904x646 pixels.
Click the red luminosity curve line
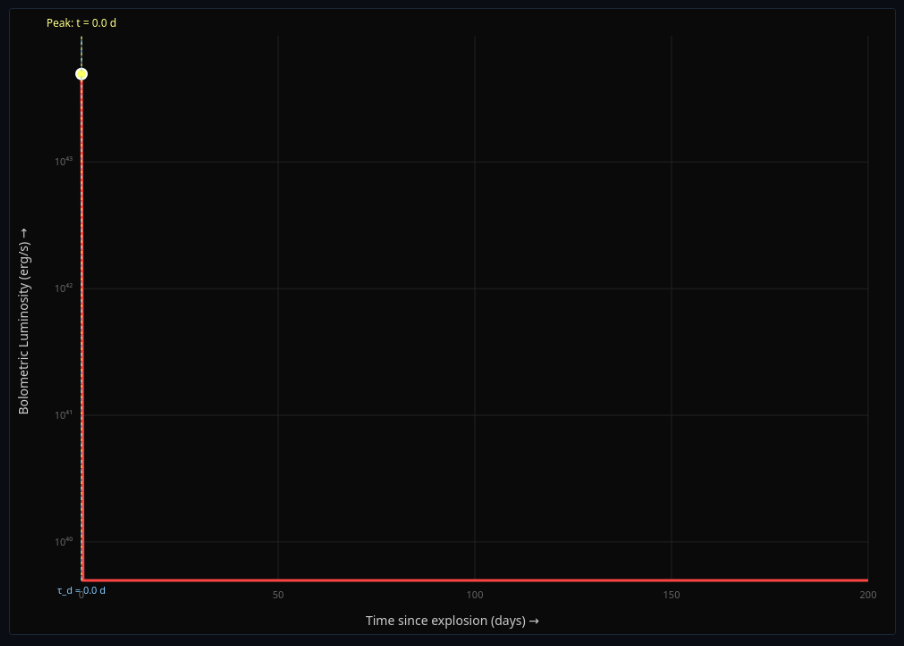point(400,580)
